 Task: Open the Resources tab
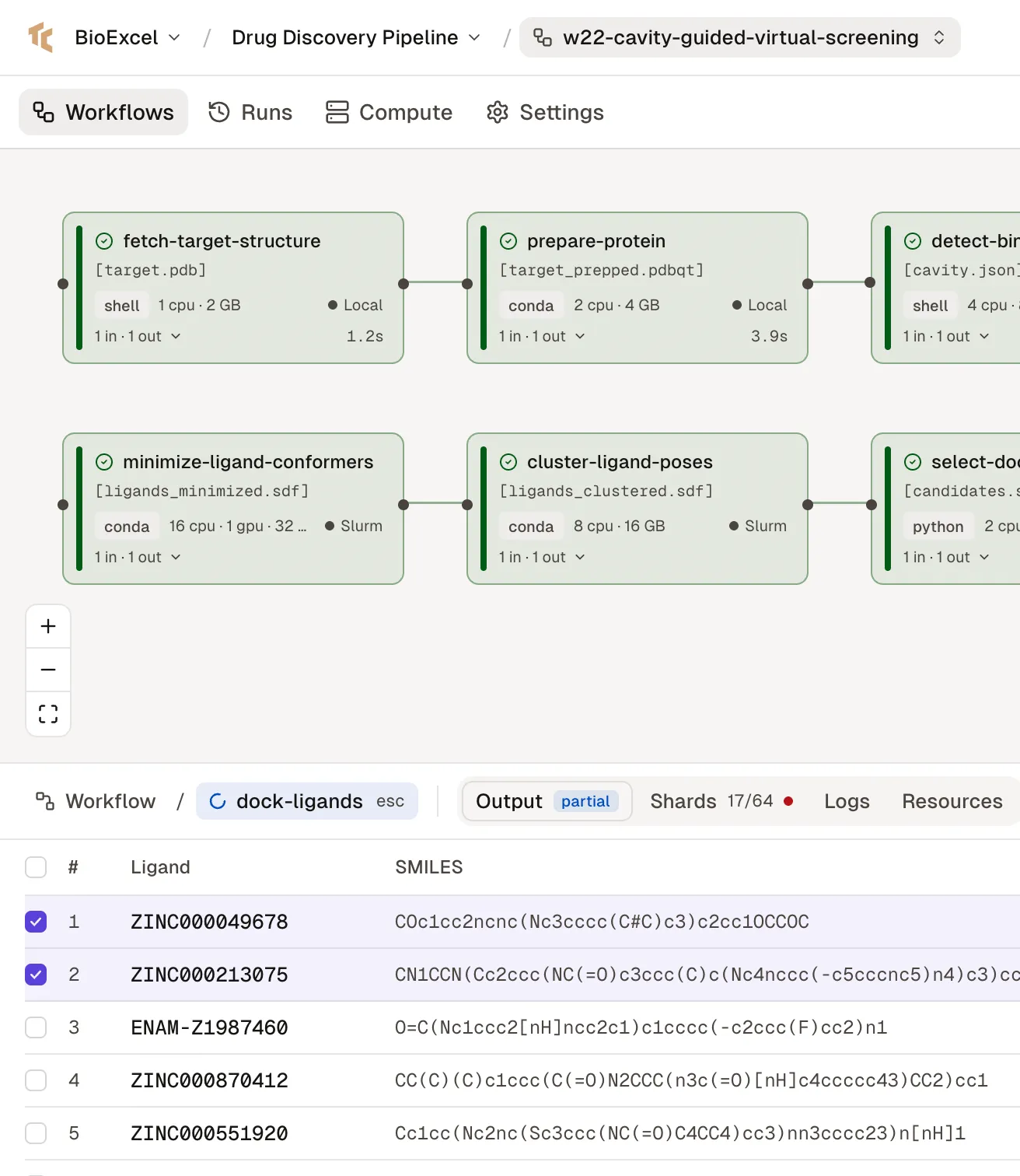point(952,801)
